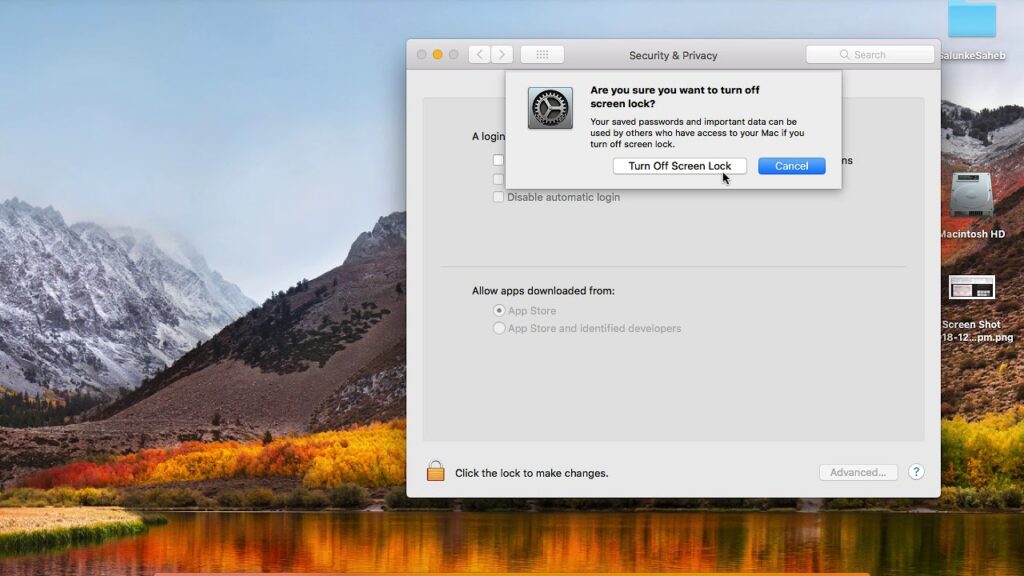Click the lock icon to make changes
Screen dimensions: 1024x576
[x=435, y=469]
